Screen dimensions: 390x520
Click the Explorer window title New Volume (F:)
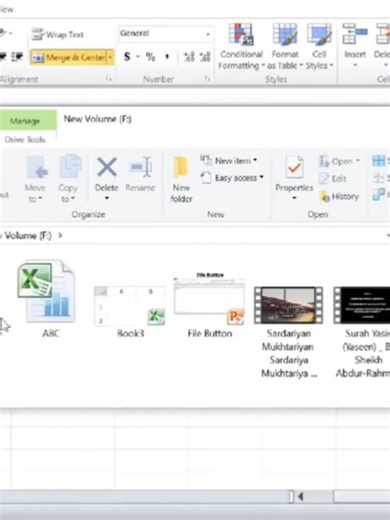tap(98, 119)
